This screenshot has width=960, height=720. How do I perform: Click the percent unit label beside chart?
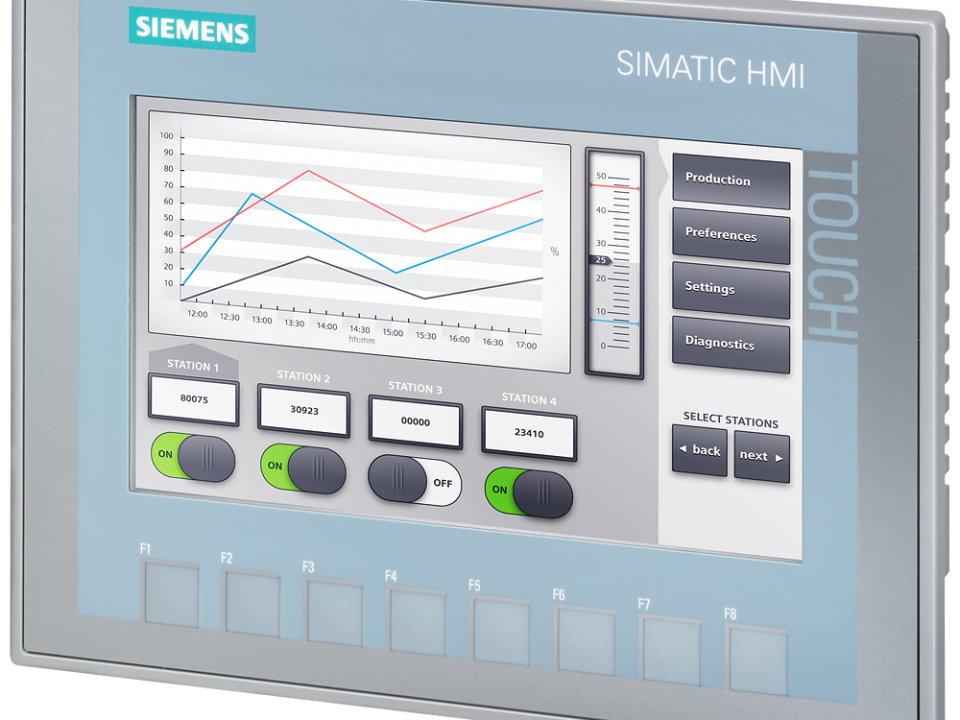pos(555,252)
